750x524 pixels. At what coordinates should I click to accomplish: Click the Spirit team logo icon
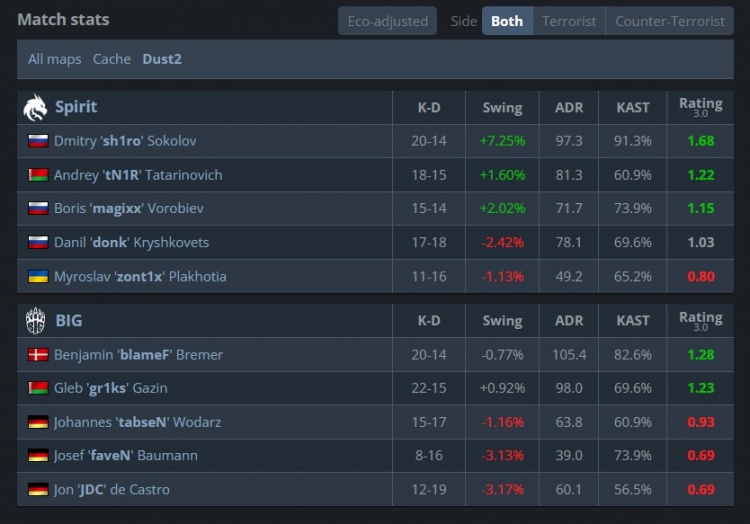point(35,107)
